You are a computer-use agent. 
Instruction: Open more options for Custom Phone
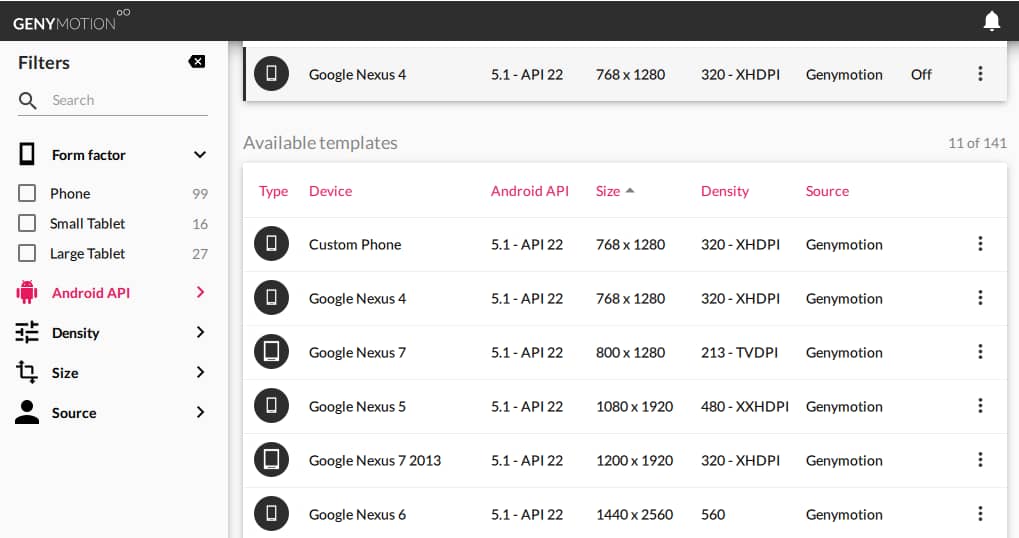coord(980,244)
